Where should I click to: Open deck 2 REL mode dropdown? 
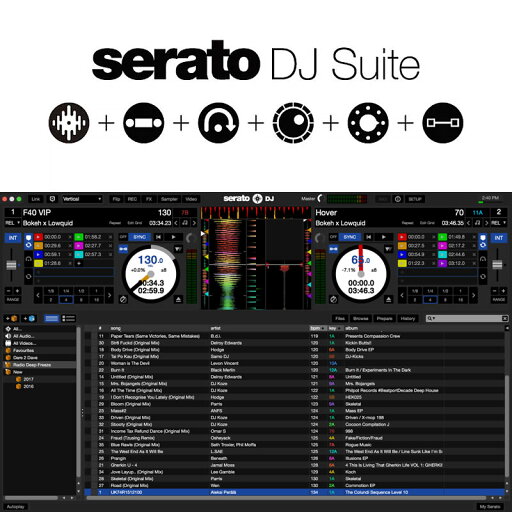click(499, 223)
